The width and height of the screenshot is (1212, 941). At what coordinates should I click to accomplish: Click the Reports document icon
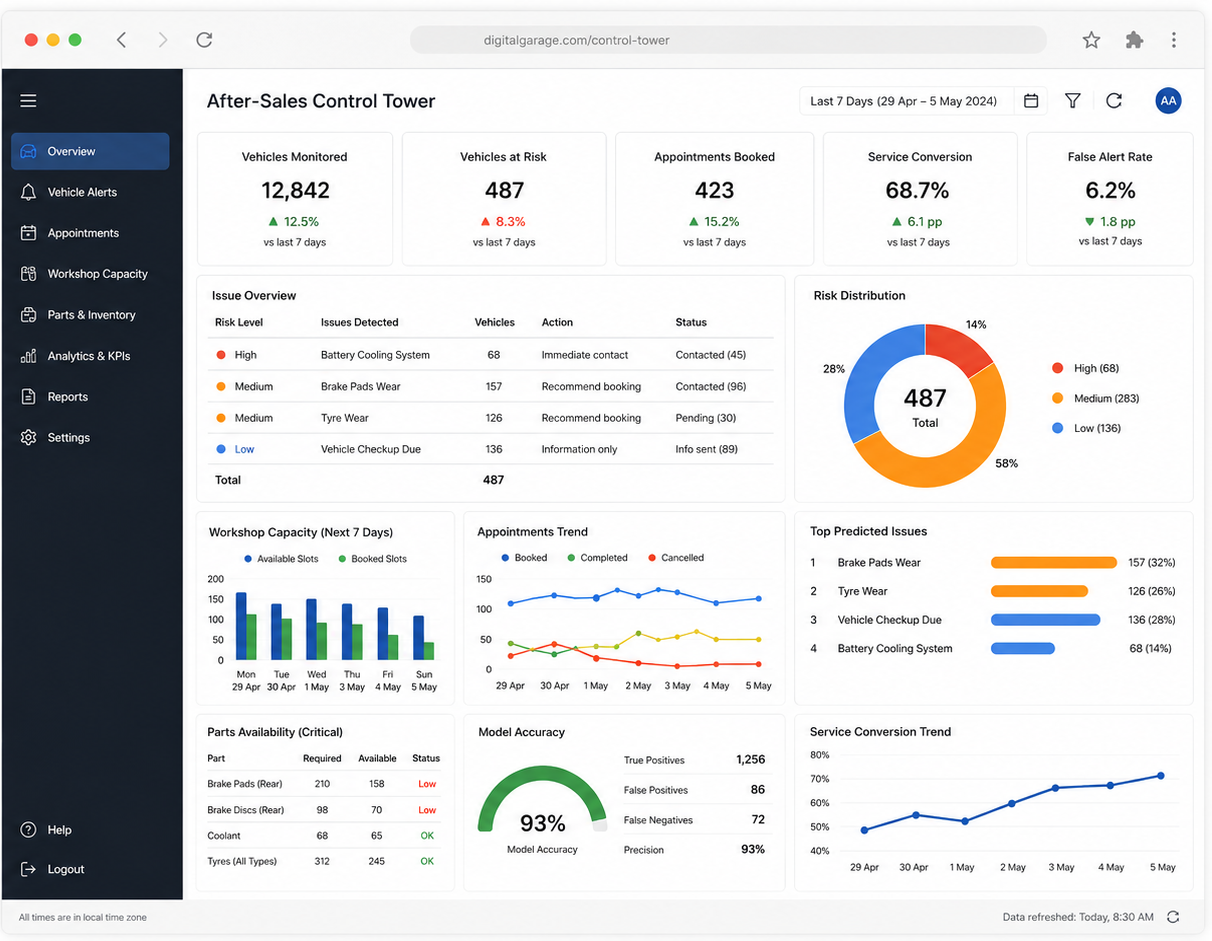coord(28,397)
